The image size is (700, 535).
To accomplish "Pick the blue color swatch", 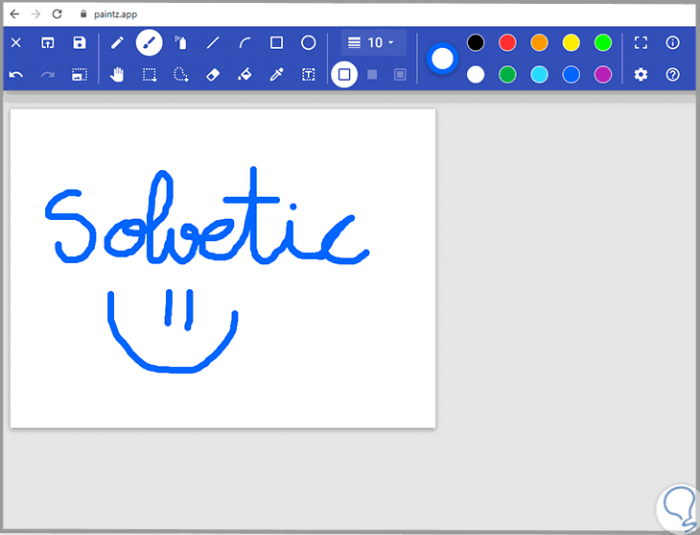I will click(571, 75).
